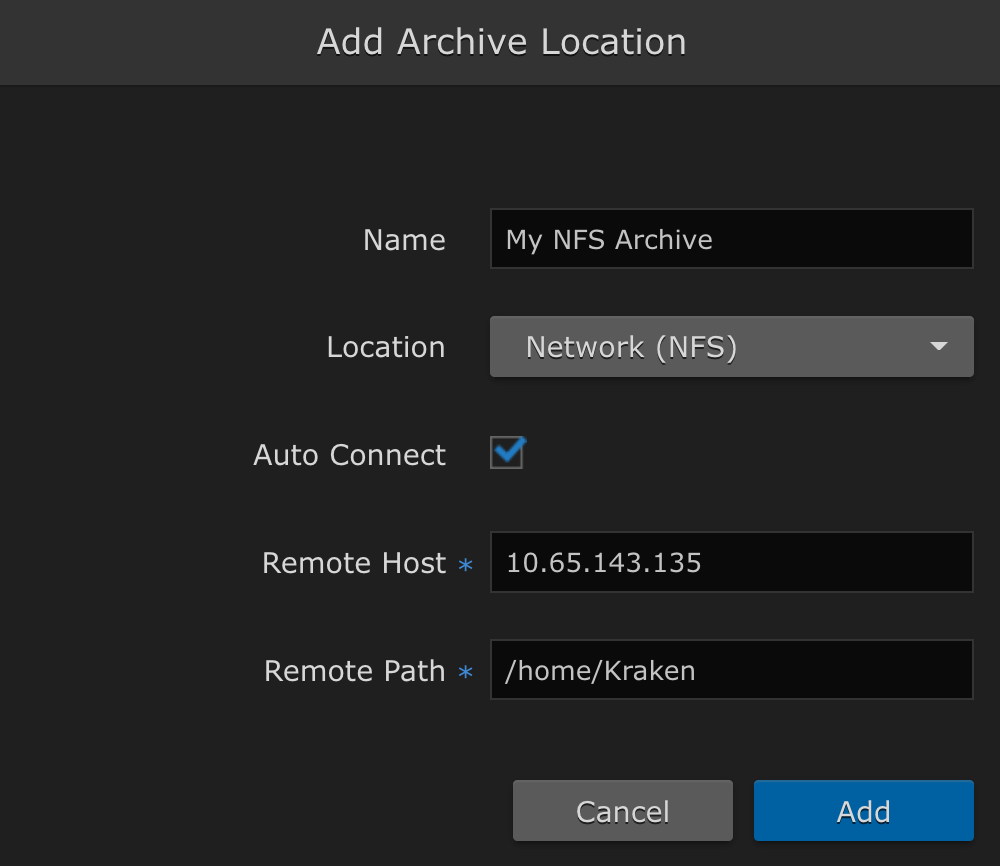Uncheck the Auto Connect checkbox
Image resolution: width=1000 pixels, height=866 pixels.
coord(507,453)
